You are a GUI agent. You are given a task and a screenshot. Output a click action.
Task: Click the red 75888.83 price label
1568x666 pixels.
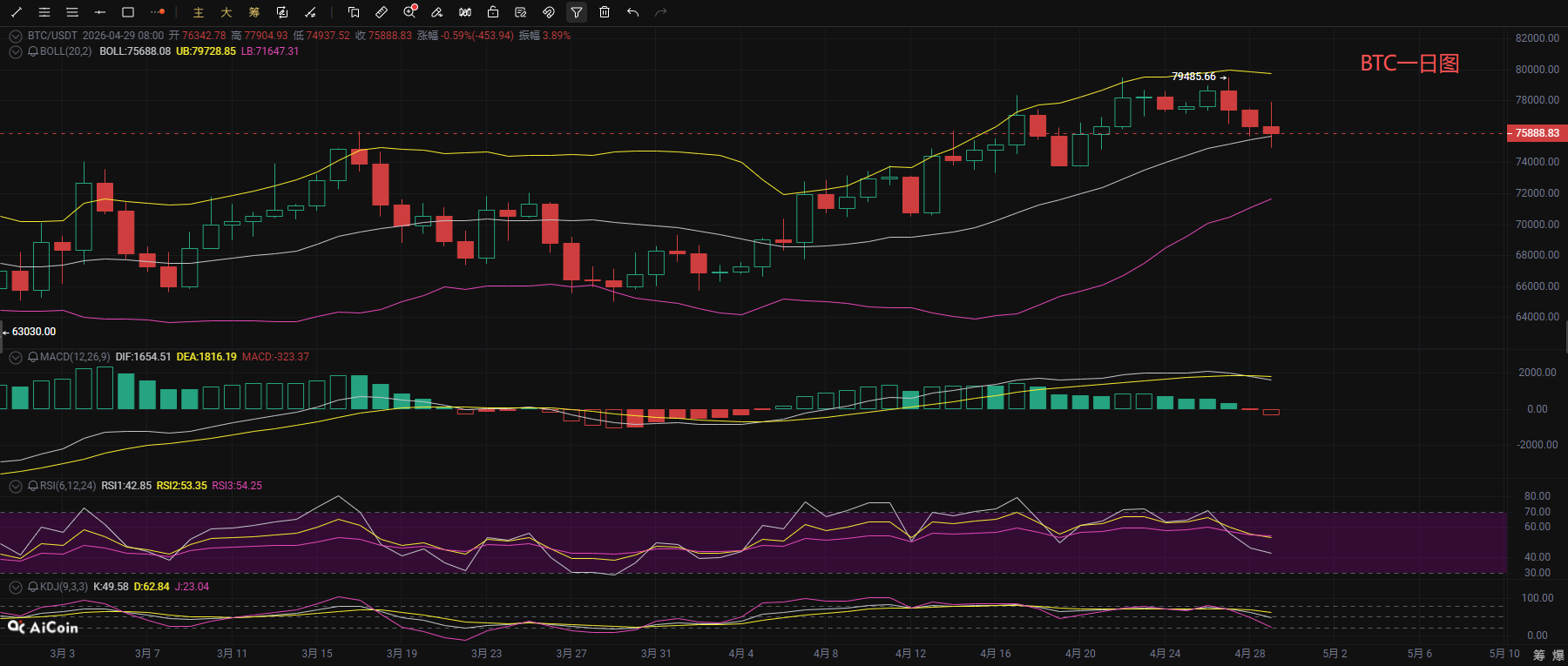tap(1537, 133)
